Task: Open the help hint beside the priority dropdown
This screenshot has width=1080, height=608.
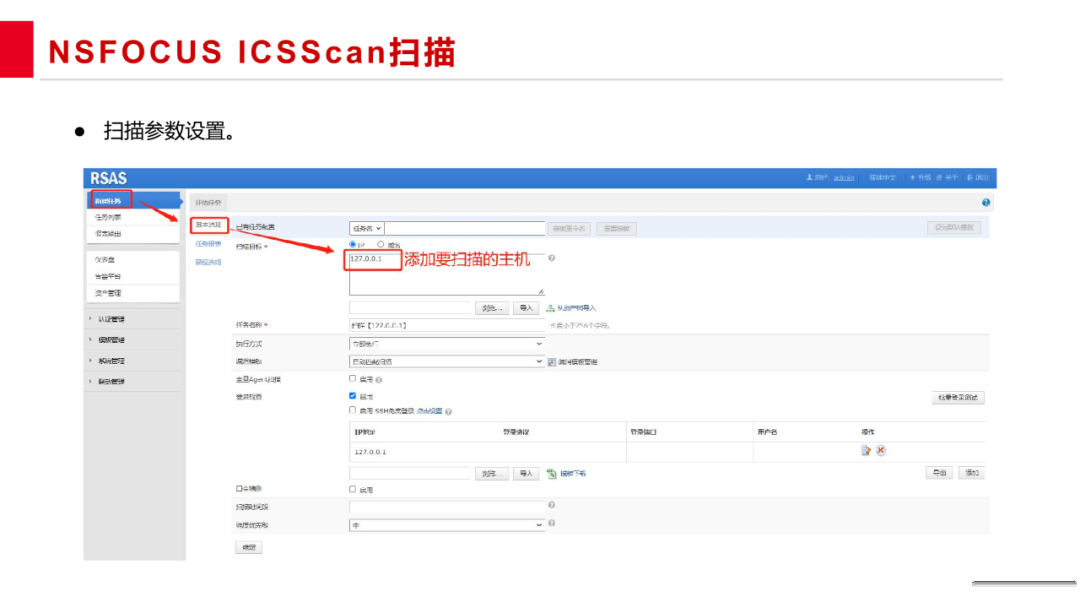Action: point(552,524)
